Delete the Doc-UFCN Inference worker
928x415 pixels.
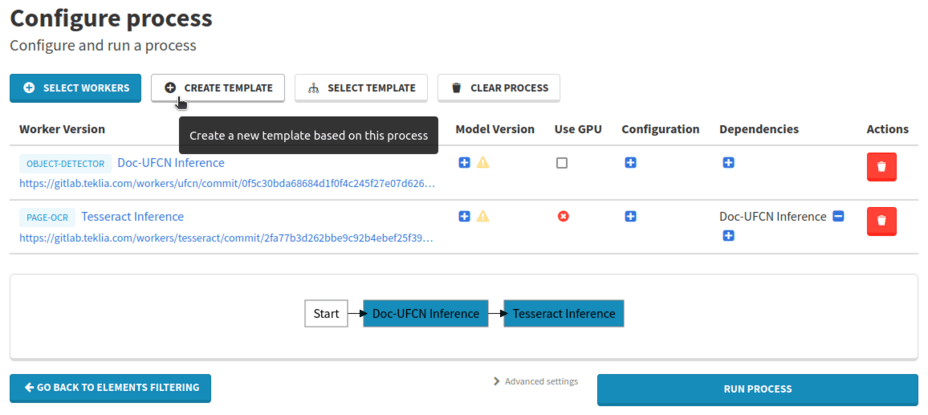click(x=881, y=167)
